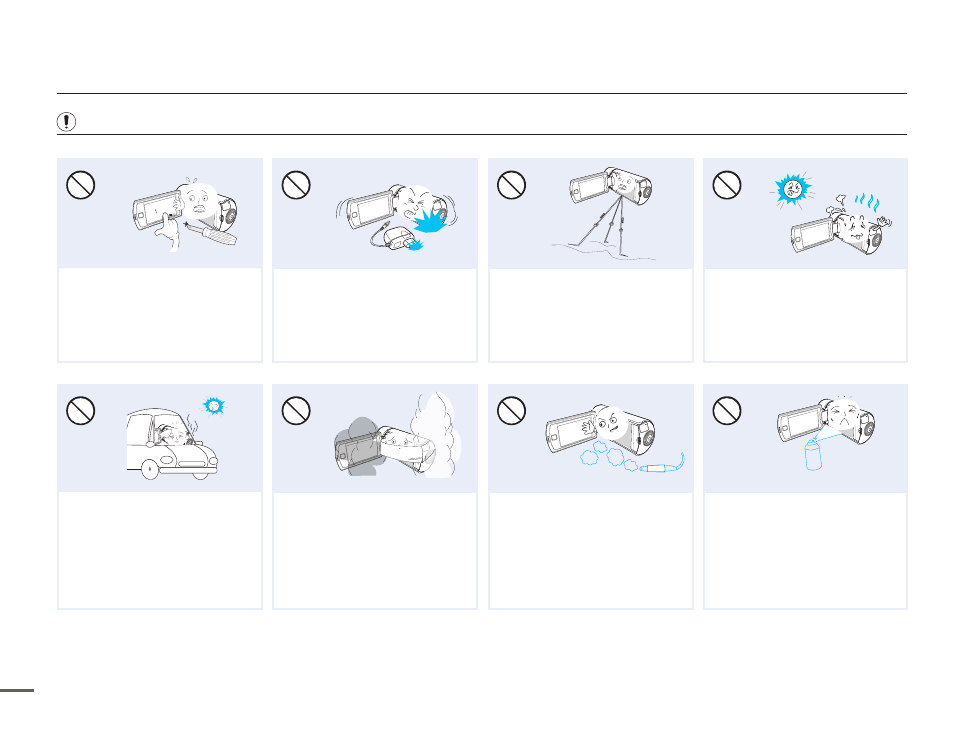964x737 pixels.
Task: Click prohibition sign beside screwdriver camcorder illustration
Action: [81, 184]
